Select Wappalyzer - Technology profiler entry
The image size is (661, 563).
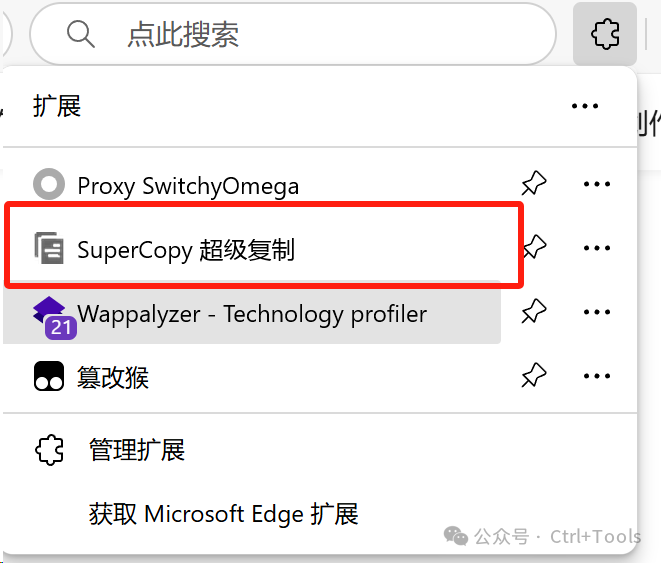point(252,314)
